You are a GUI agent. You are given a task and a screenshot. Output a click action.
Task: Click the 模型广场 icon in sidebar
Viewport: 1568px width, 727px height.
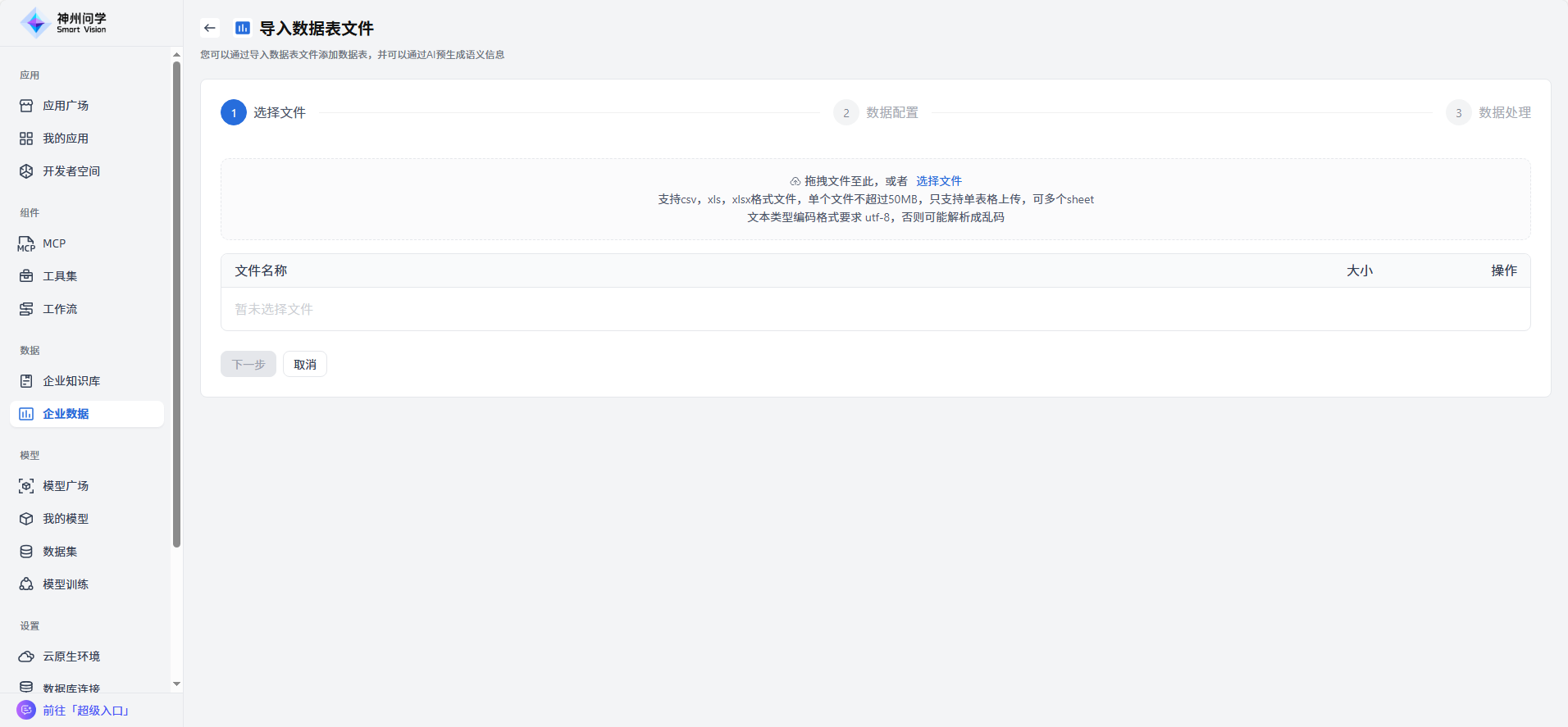point(26,486)
